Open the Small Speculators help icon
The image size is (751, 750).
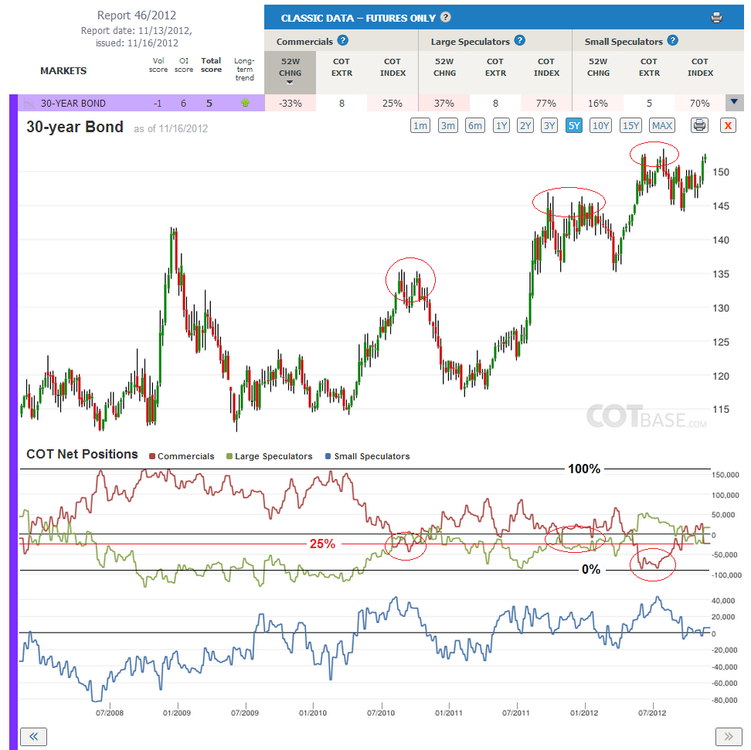click(672, 41)
